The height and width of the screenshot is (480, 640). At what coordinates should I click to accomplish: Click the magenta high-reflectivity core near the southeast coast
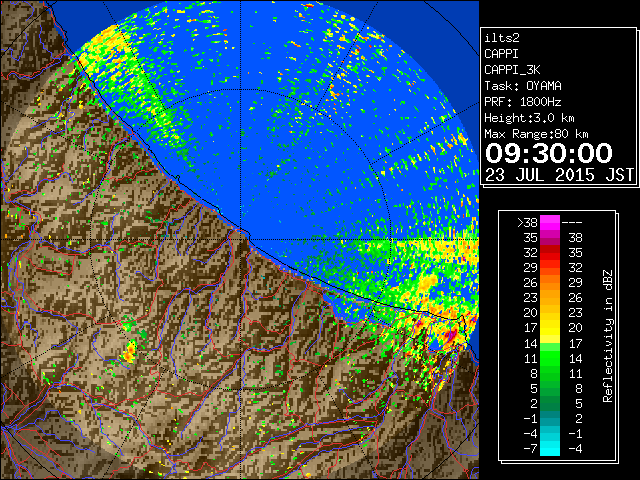pyautogui.click(x=451, y=336)
